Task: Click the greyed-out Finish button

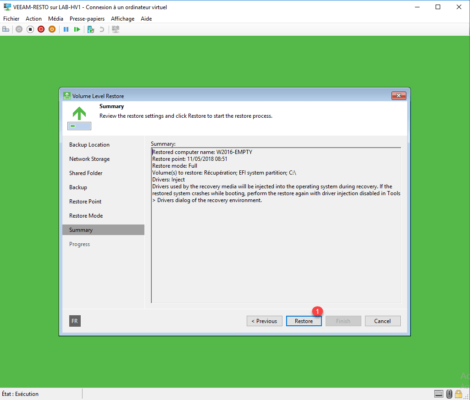Action: coord(343,321)
